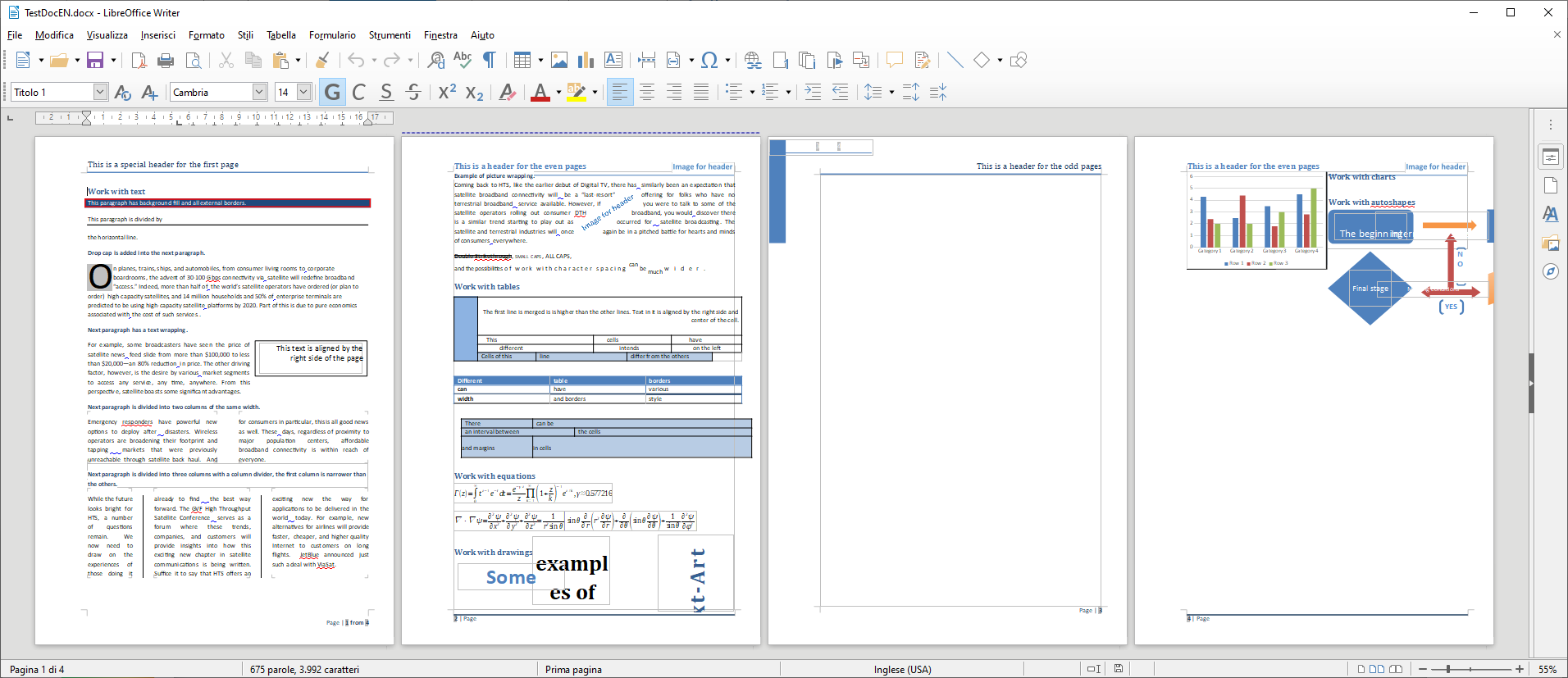Click the Prima pagina page style field

pyautogui.click(x=573, y=669)
